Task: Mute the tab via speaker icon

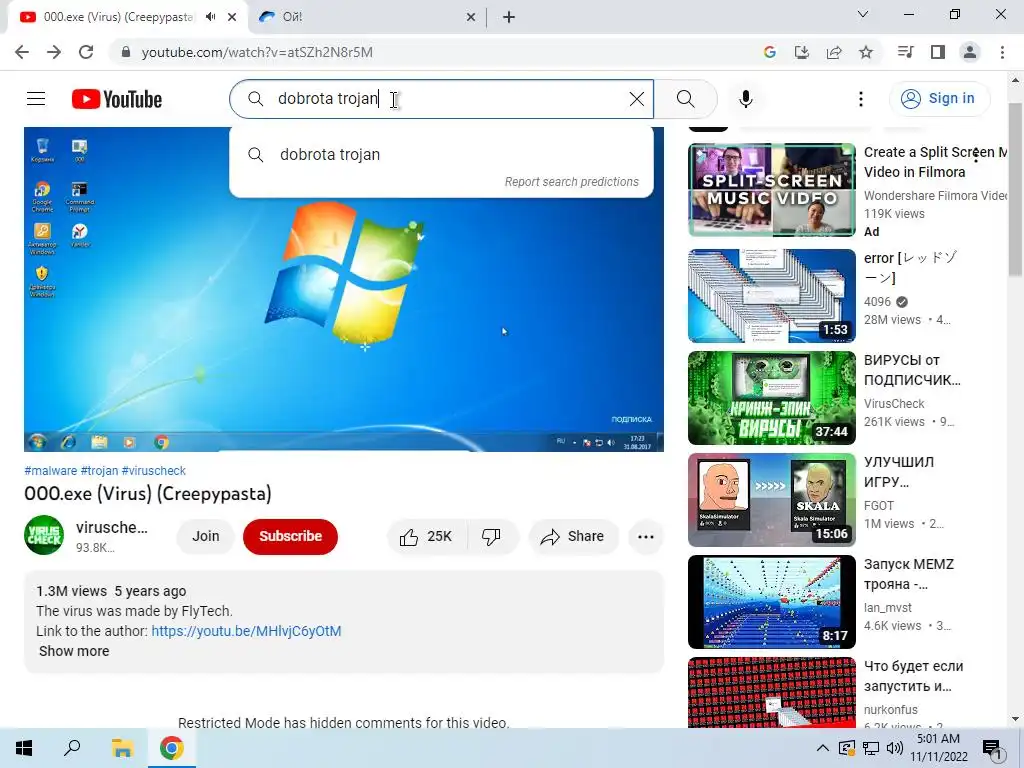Action: [210, 17]
